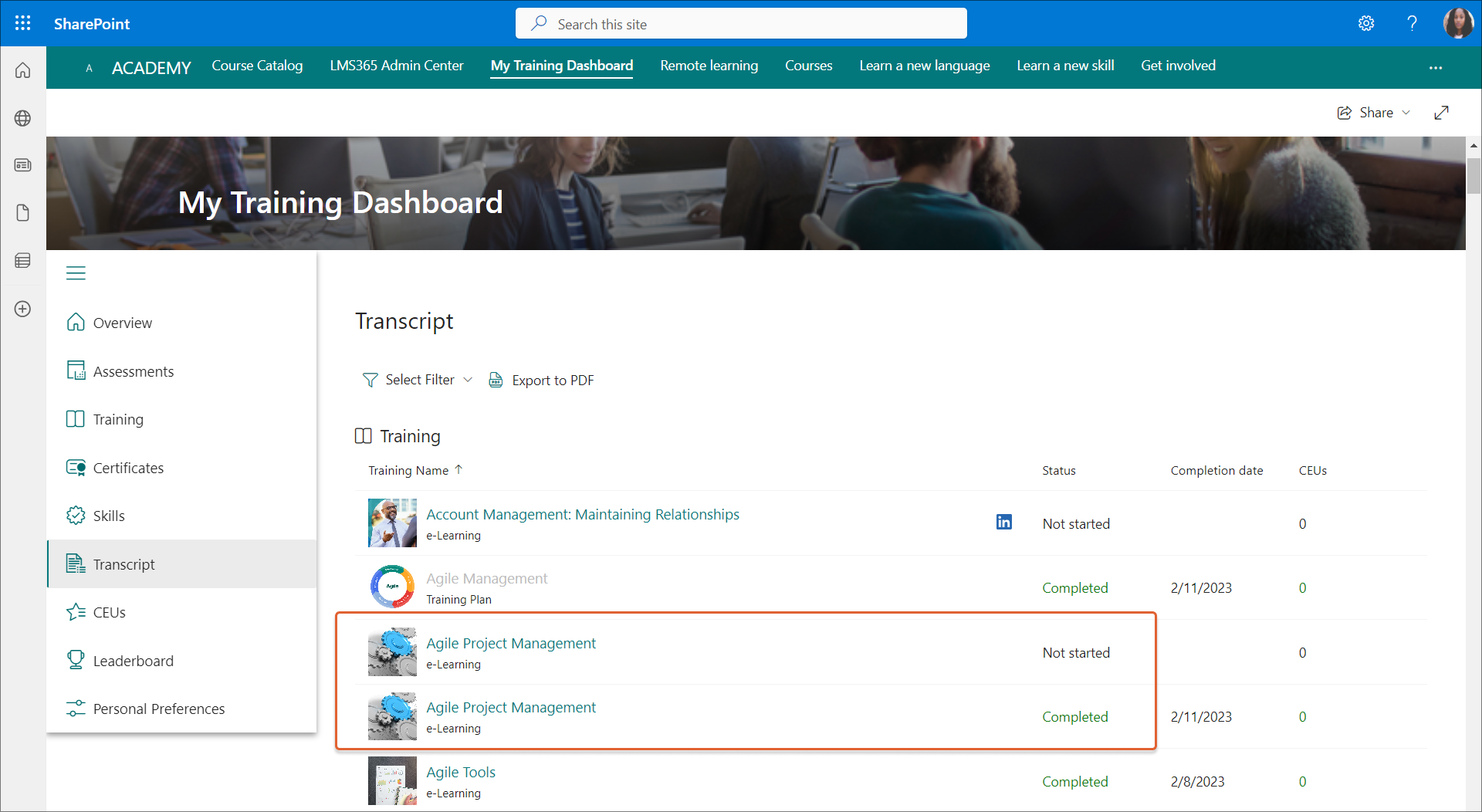The height and width of the screenshot is (812, 1482).
Task: Expand the Select Filter dropdown
Action: click(x=418, y=380)
